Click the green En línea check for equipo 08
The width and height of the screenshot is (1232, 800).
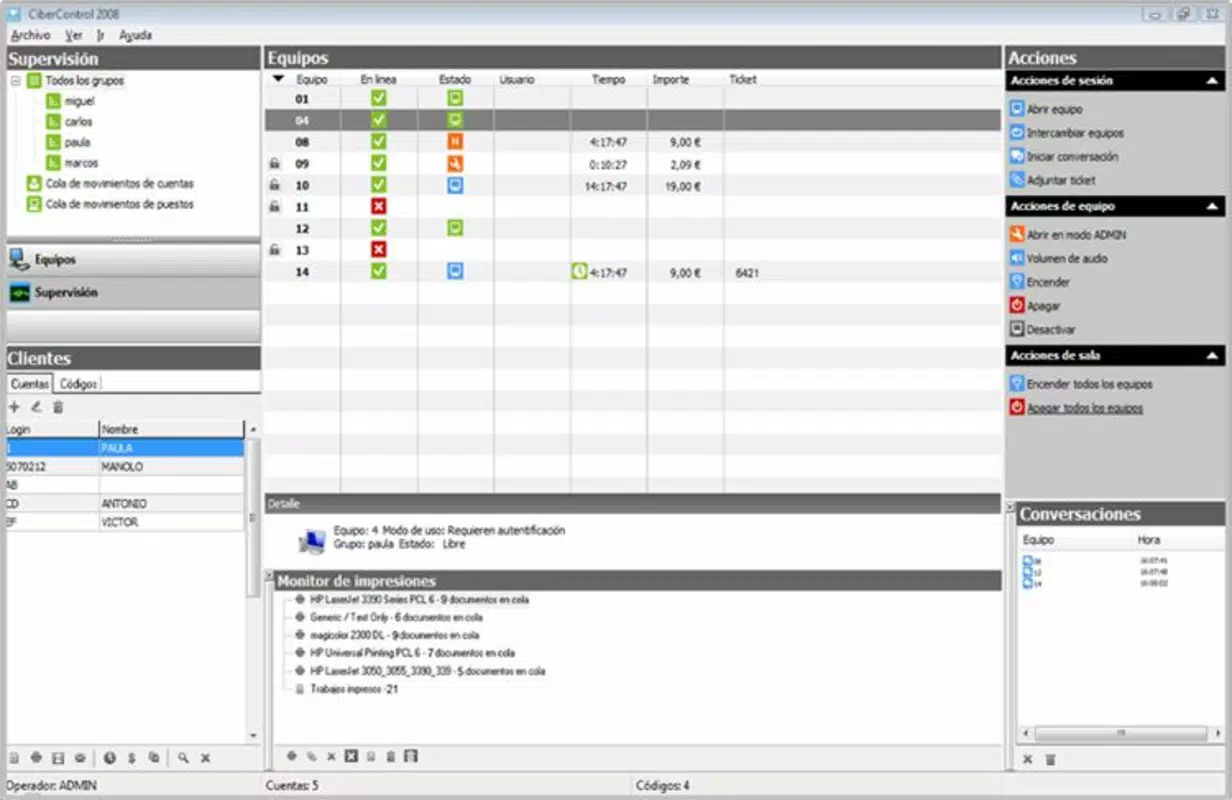coord(378,142)
